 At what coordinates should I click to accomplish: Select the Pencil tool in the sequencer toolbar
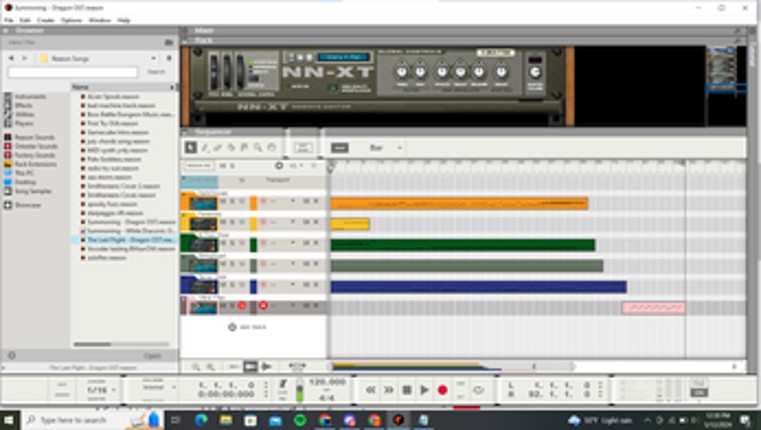204,148
